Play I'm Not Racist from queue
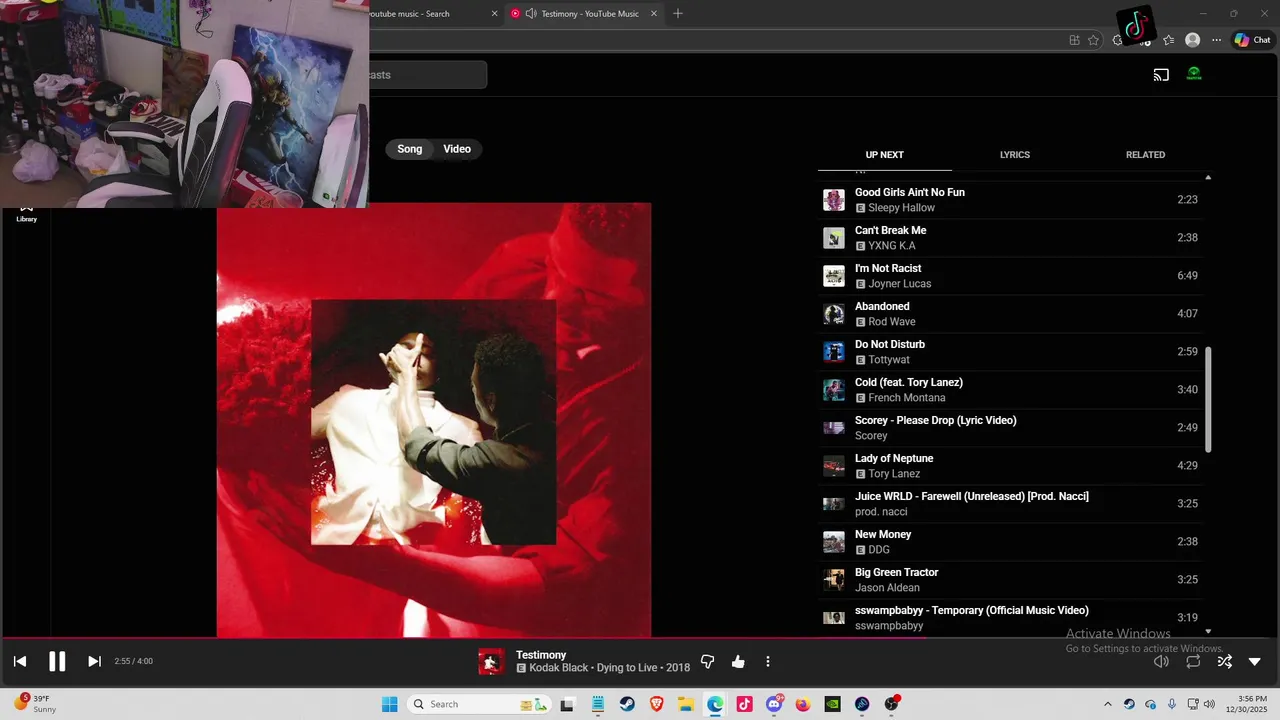 click(1010, 276)
